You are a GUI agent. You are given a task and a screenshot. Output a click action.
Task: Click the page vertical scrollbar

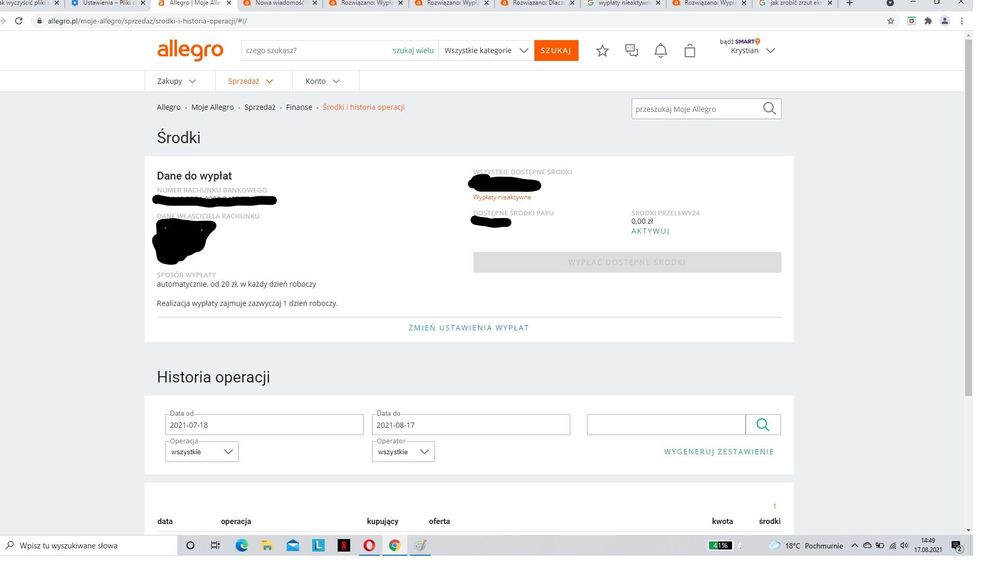[968, 217]
